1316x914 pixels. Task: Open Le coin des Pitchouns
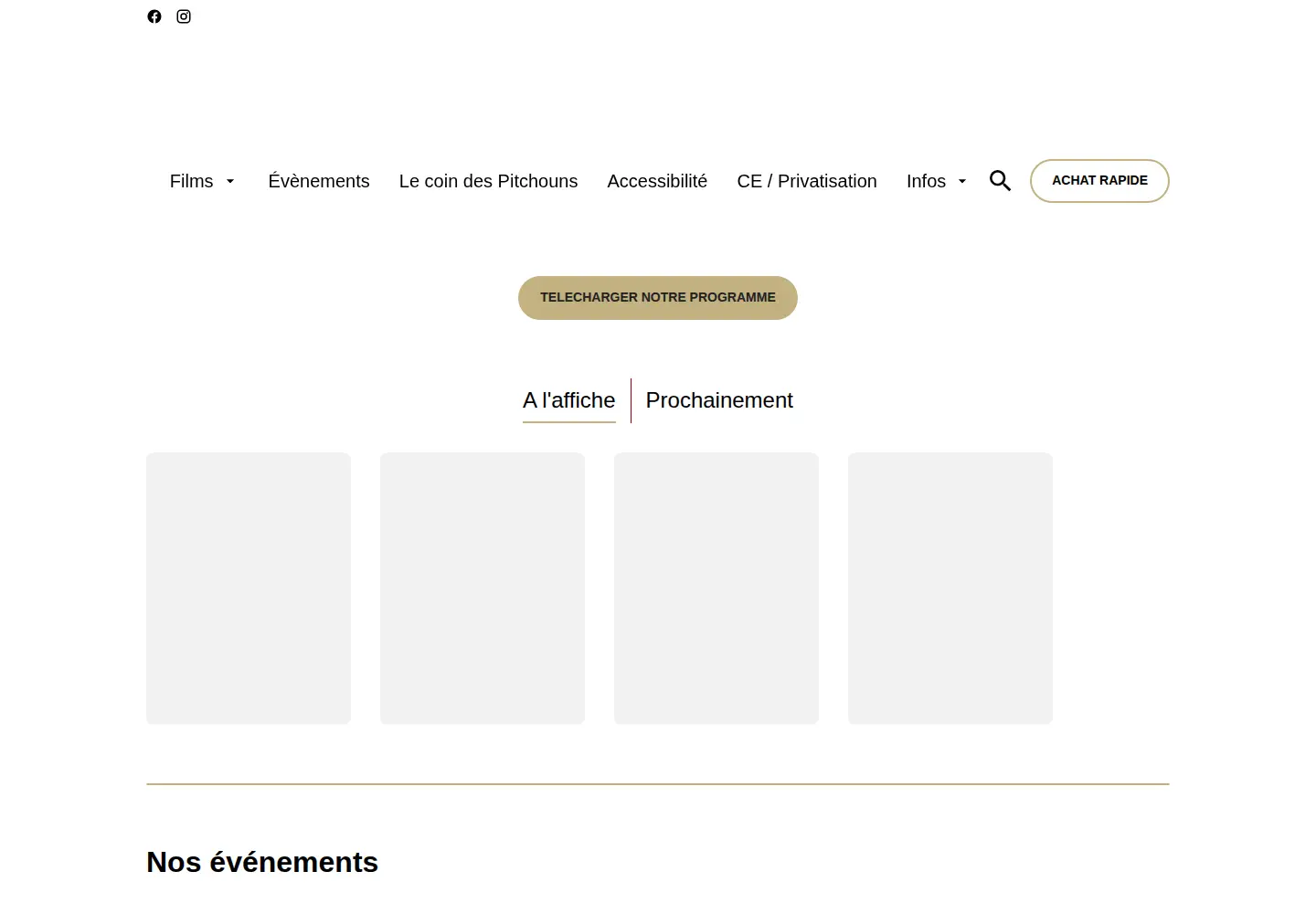(488, 181)
